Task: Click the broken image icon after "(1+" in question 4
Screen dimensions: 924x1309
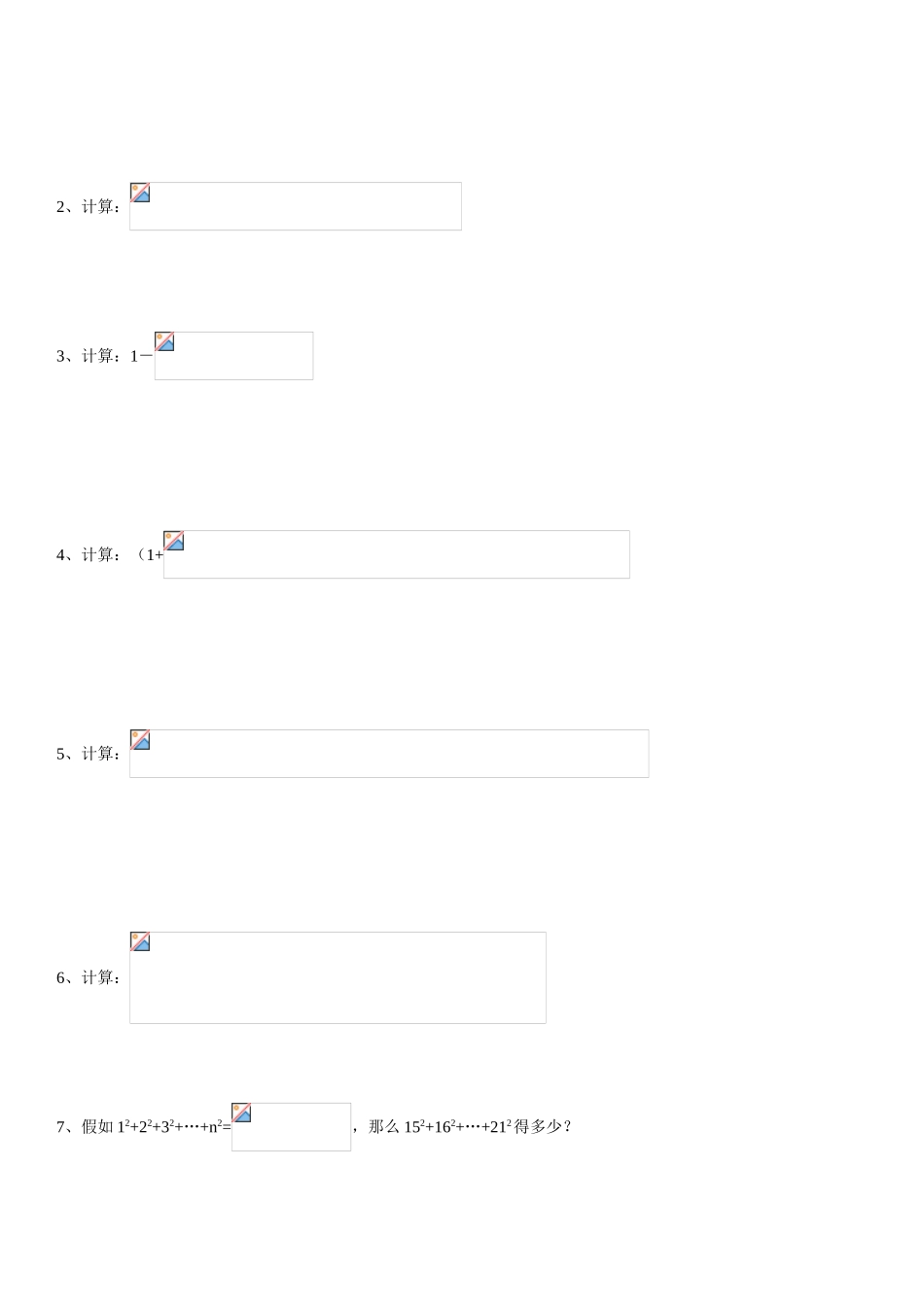Action: [x=173, y=541]
